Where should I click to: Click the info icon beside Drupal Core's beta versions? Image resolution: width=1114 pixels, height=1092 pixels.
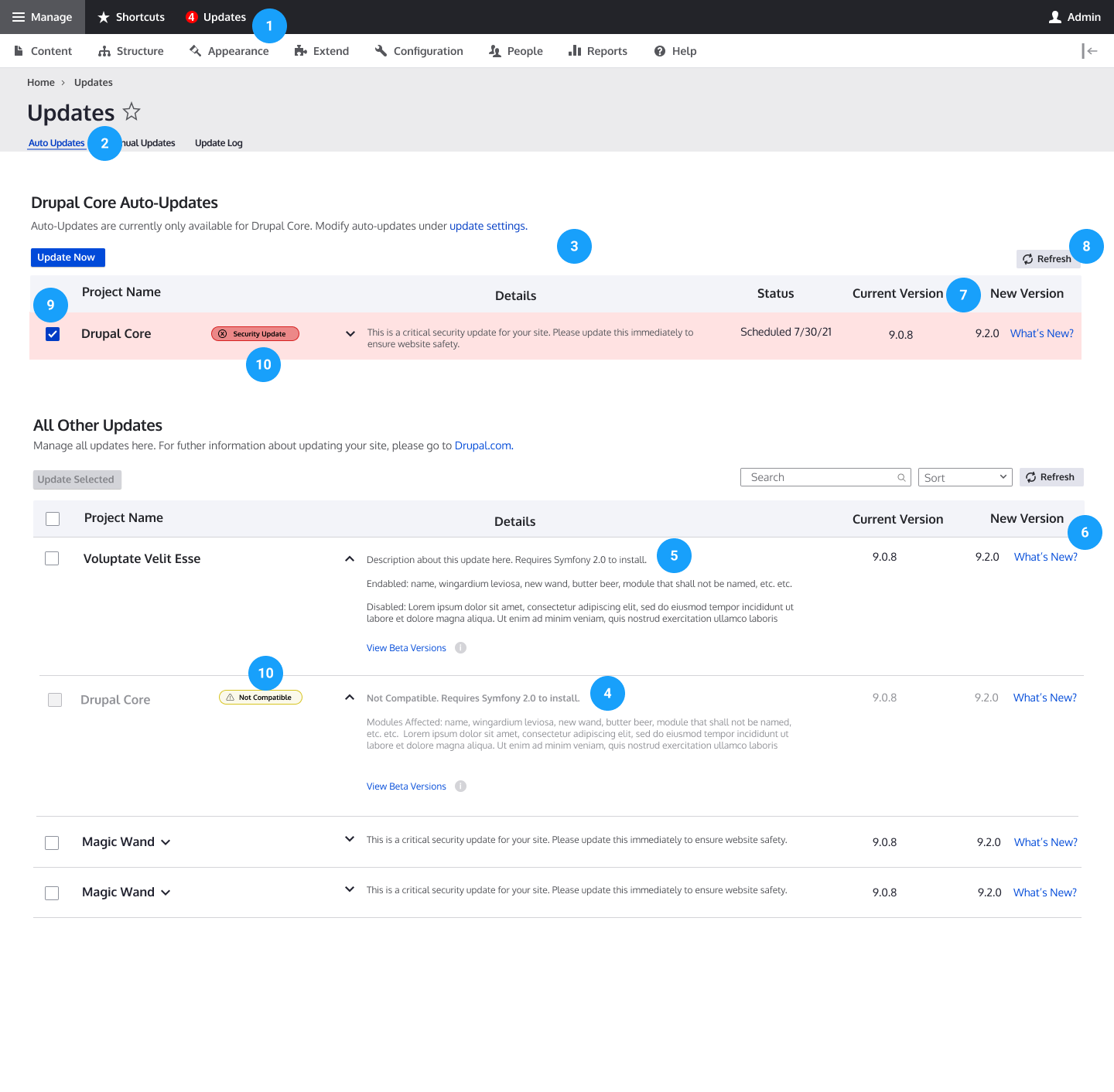pyautogui.click(x=461, y=787)
